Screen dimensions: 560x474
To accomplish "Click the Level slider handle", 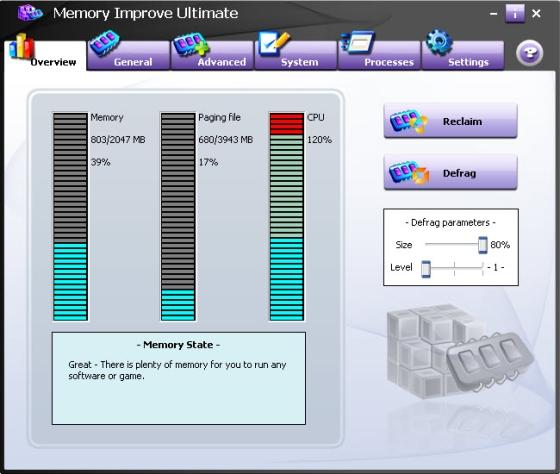I will pos(425,269).
